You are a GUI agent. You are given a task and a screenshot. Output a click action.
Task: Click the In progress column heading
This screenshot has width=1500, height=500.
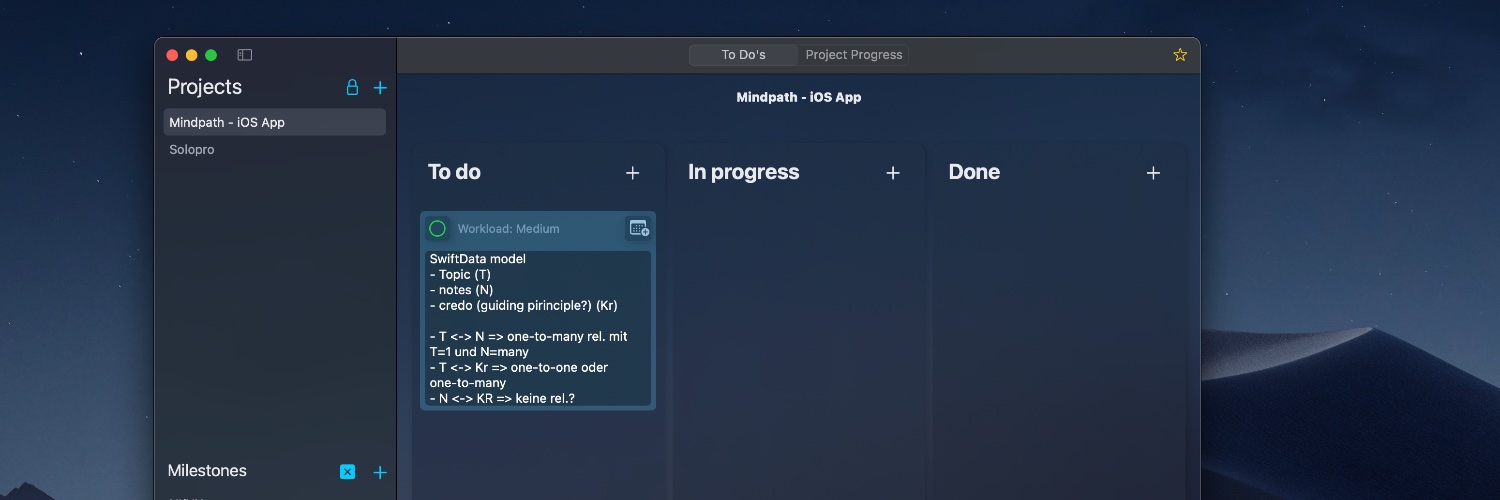pyautogui.click(x=744, y=172)
